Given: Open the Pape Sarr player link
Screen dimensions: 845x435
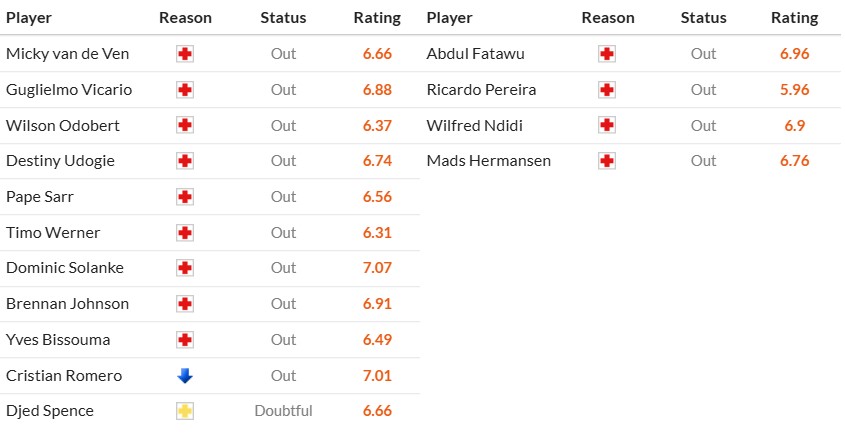Looking at the screenshot, I should (x=40, y=197).
